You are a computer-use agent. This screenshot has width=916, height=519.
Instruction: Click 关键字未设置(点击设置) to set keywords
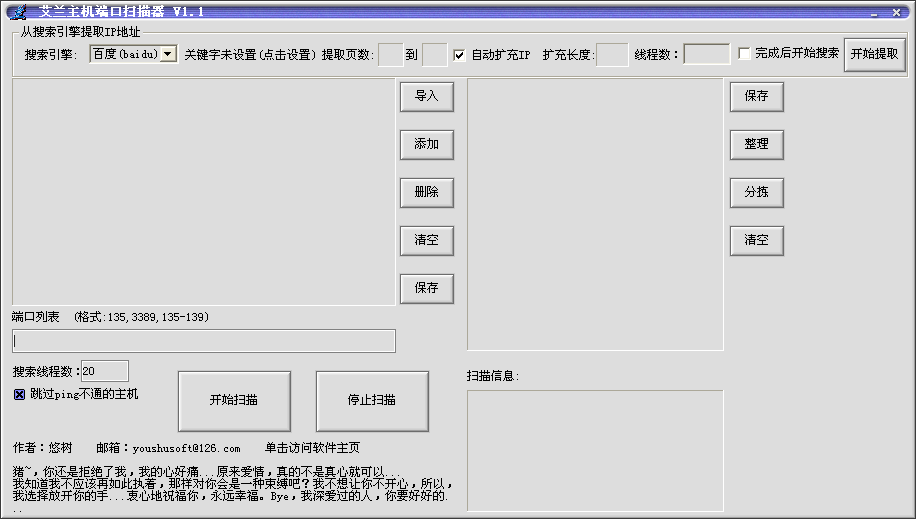click(x=250, y=54)
